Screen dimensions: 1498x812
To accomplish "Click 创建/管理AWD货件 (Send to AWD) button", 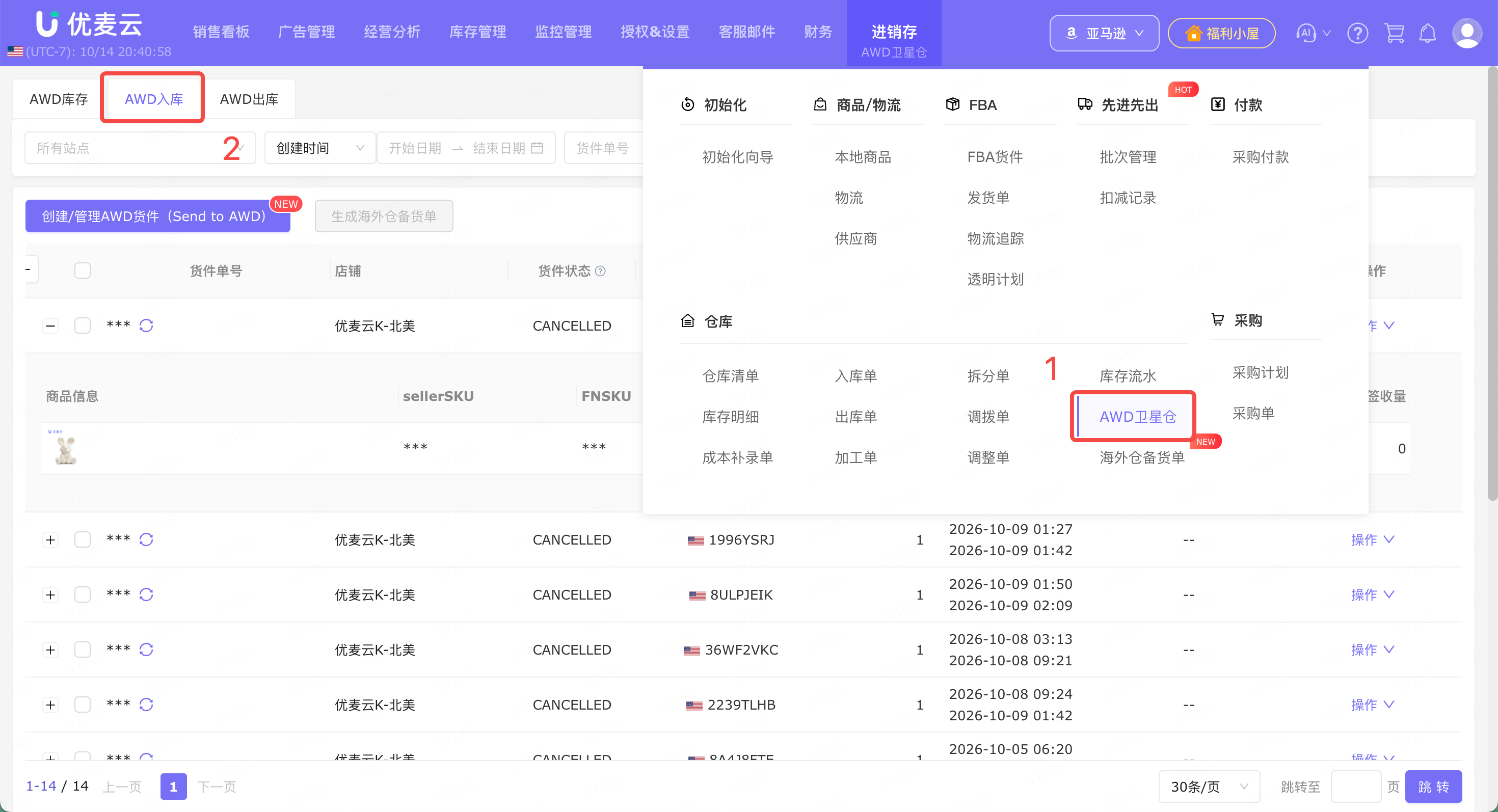I will 157,216.
